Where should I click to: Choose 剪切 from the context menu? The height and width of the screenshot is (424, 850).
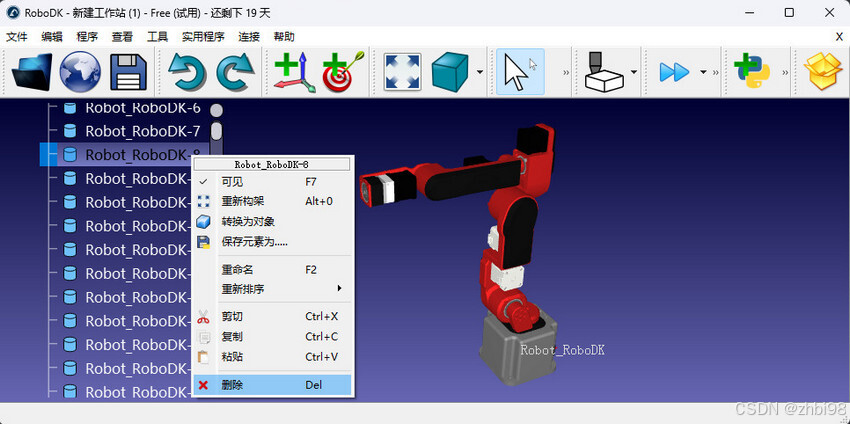pos(274,316)
